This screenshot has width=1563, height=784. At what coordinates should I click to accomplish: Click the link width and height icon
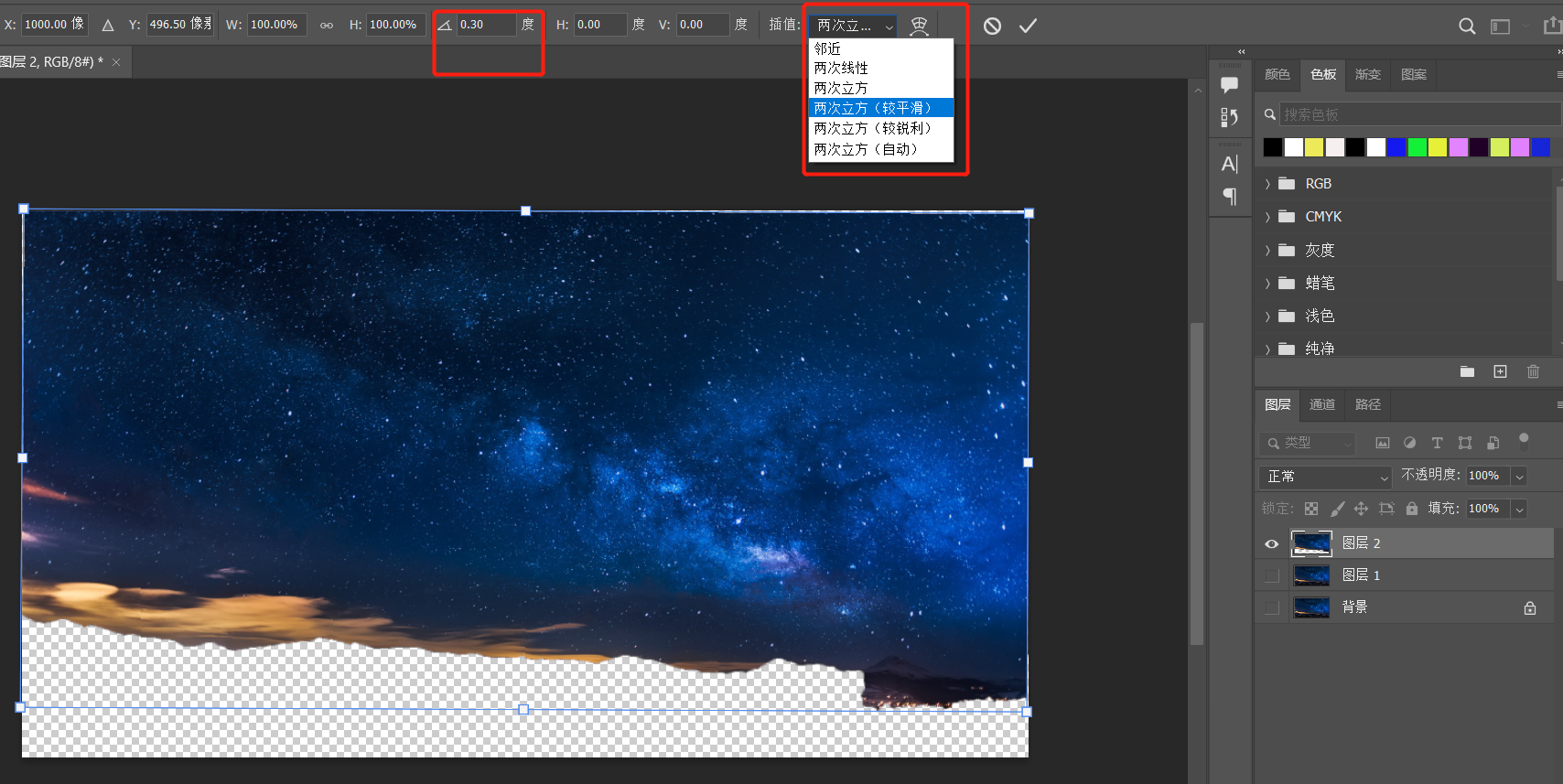327,26
